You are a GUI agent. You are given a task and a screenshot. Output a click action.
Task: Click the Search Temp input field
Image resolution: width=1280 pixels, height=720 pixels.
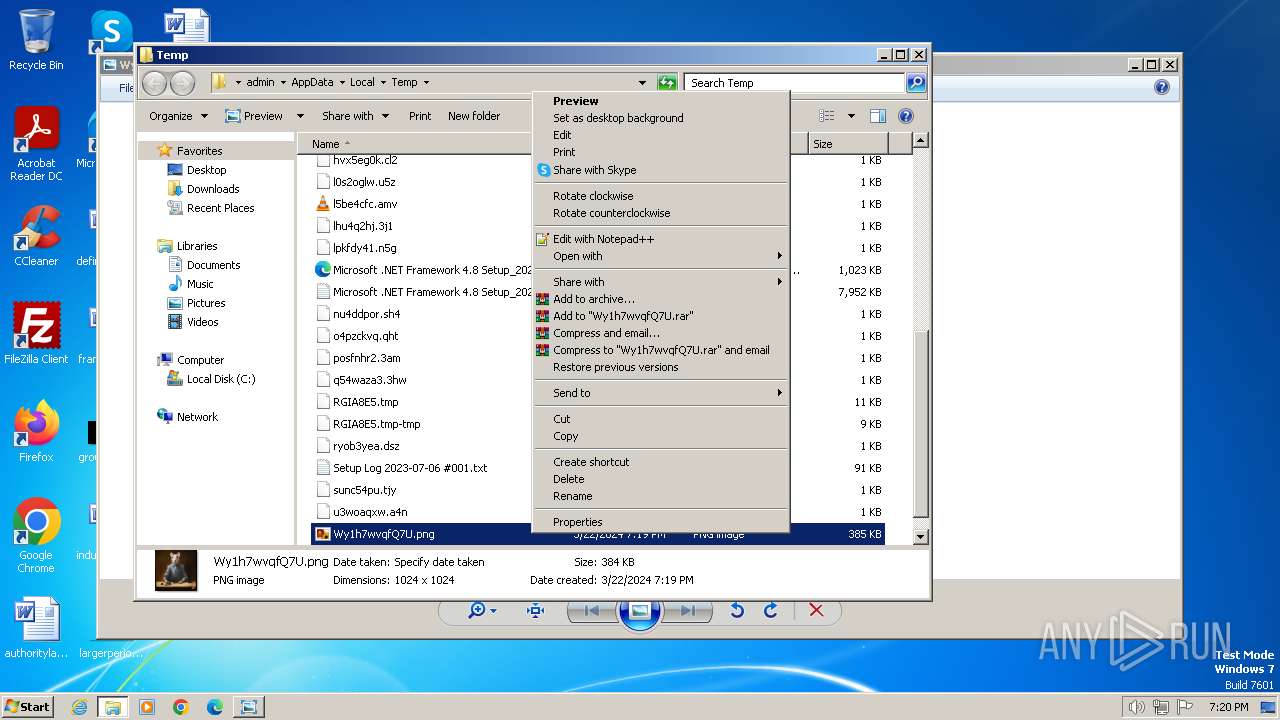795,83
